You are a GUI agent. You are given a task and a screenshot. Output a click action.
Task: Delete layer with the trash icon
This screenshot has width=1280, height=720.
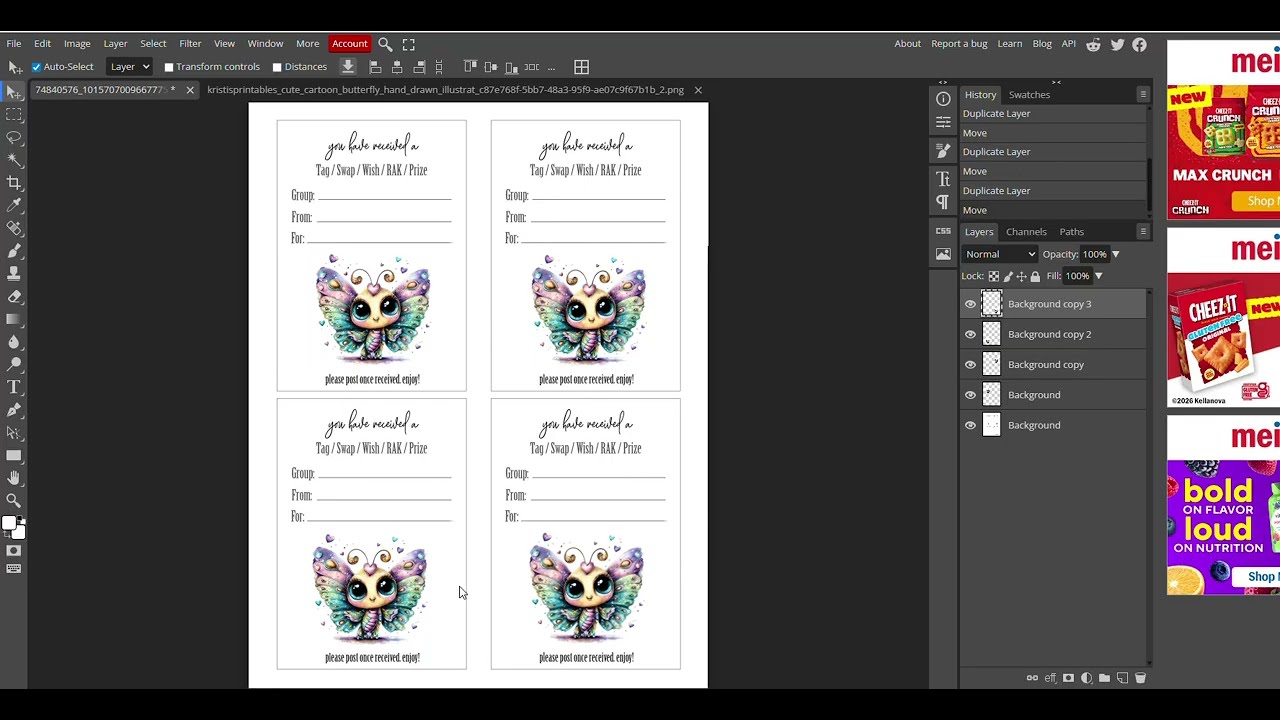pyautogui.click(x=1140, y=678)
